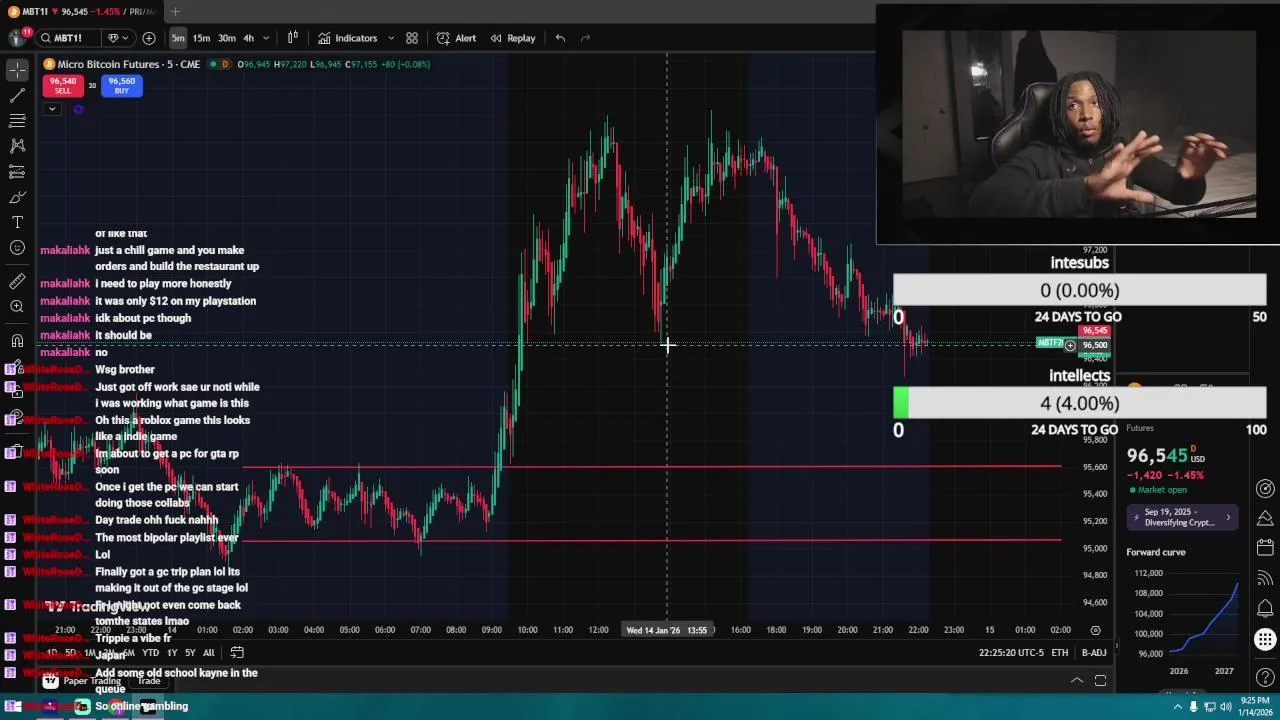Expand the bottom panel with the chevron
Image resolution: width=1280 pixels, height=720 pixels.
pyautogui.click(x=1077, y=681)
